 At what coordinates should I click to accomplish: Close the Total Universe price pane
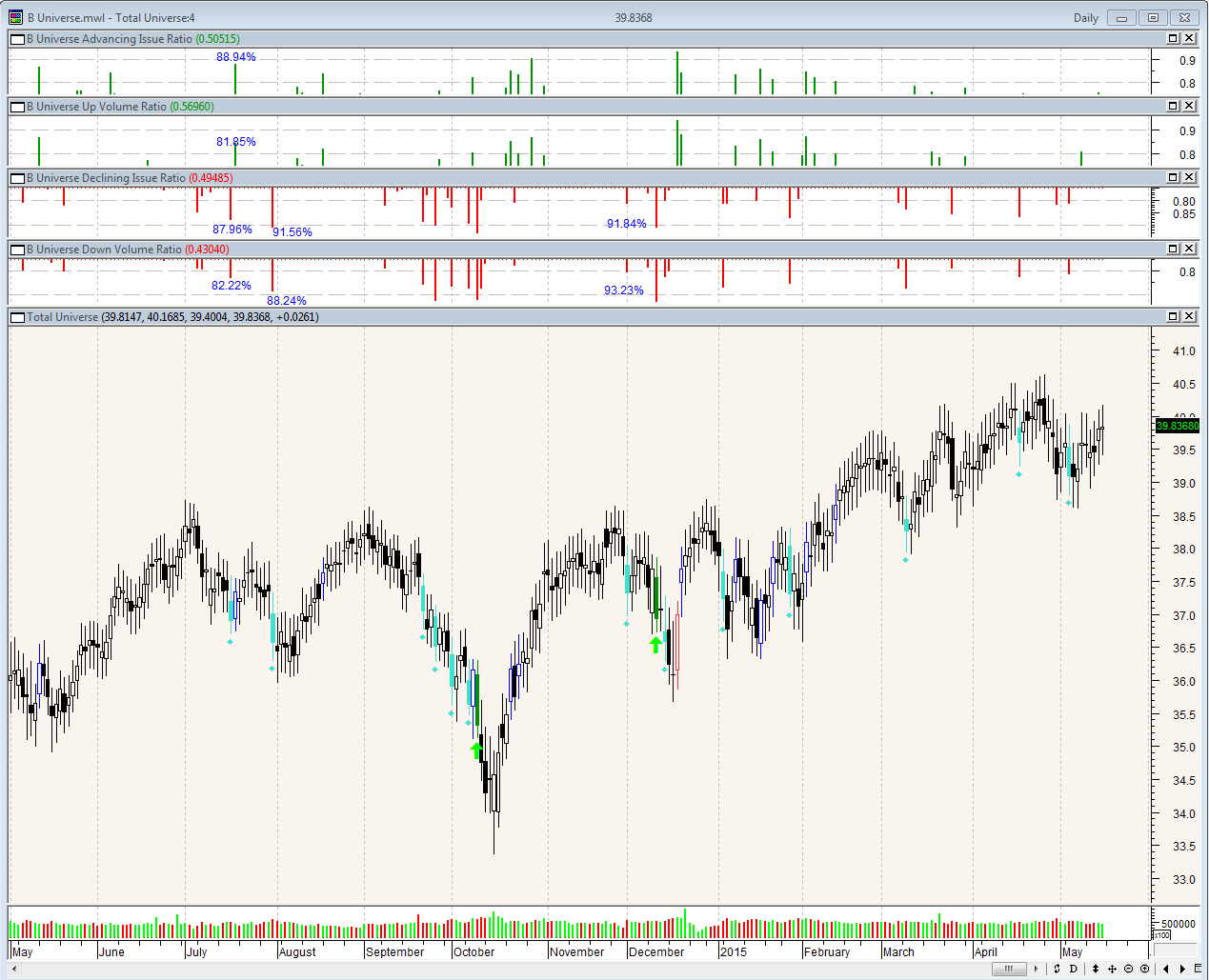[x=1189, y=316]
